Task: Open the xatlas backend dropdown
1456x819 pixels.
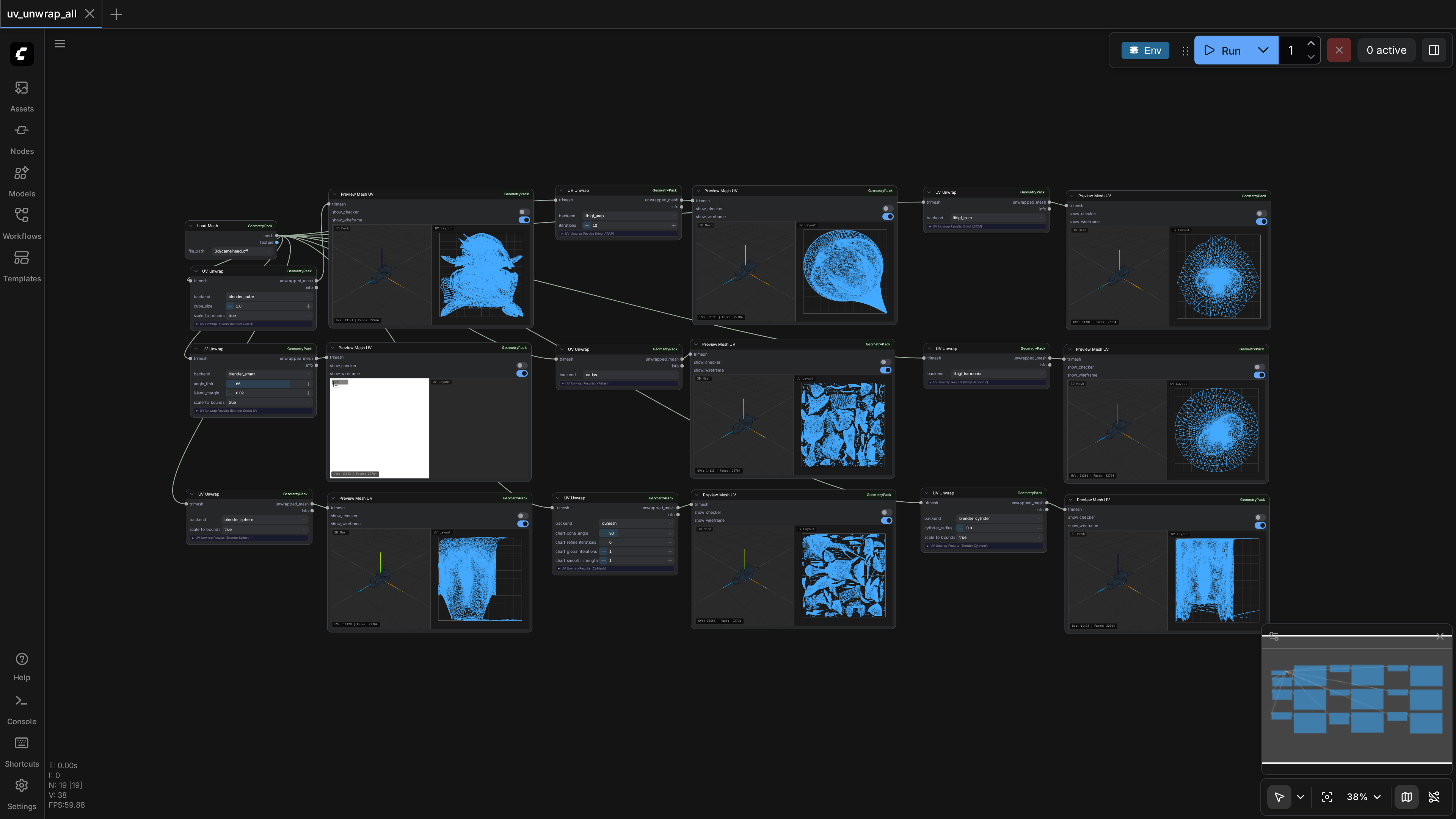Action: (631, 375)
